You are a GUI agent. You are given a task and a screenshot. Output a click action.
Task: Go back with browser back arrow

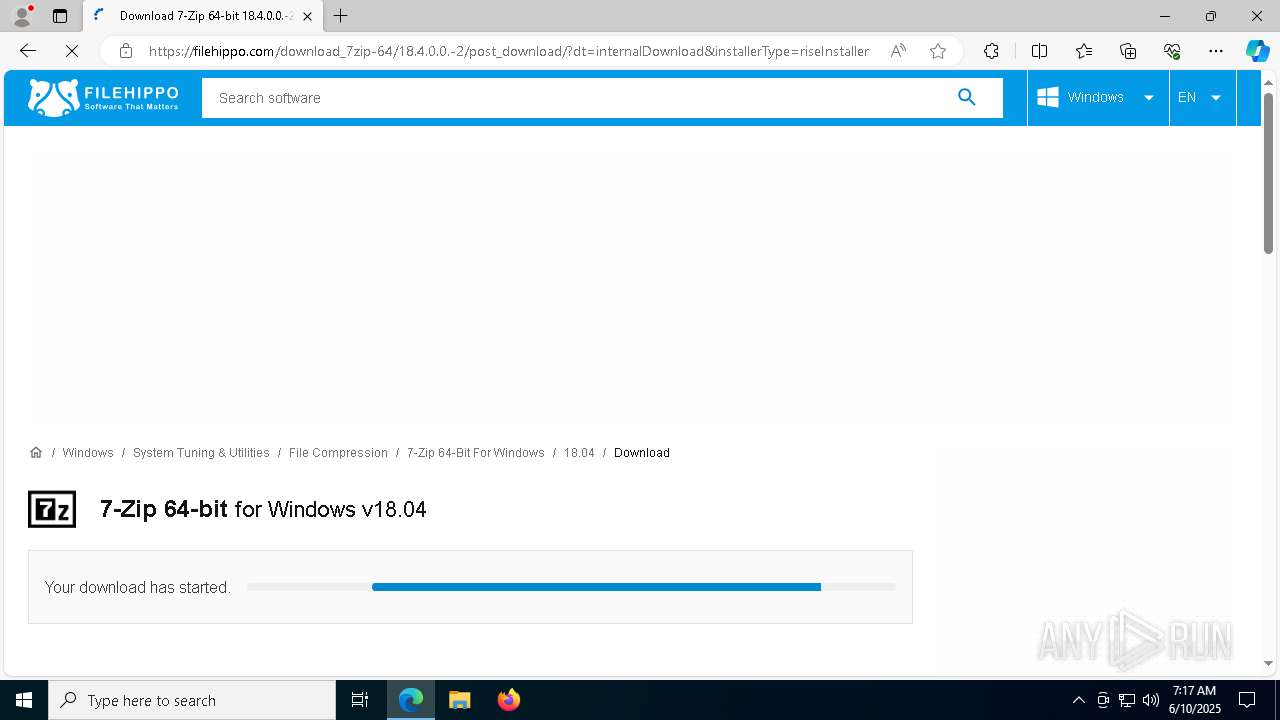tap(28, 51)
